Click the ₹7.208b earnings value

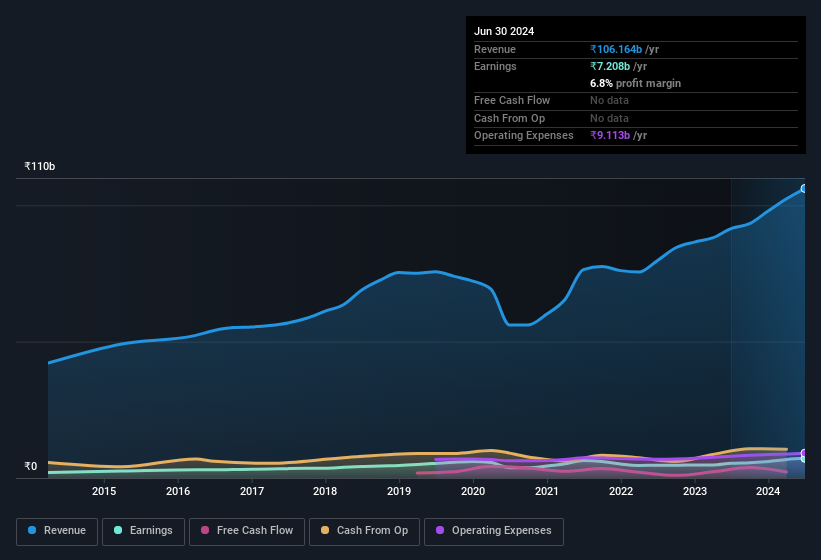[610, 66]
